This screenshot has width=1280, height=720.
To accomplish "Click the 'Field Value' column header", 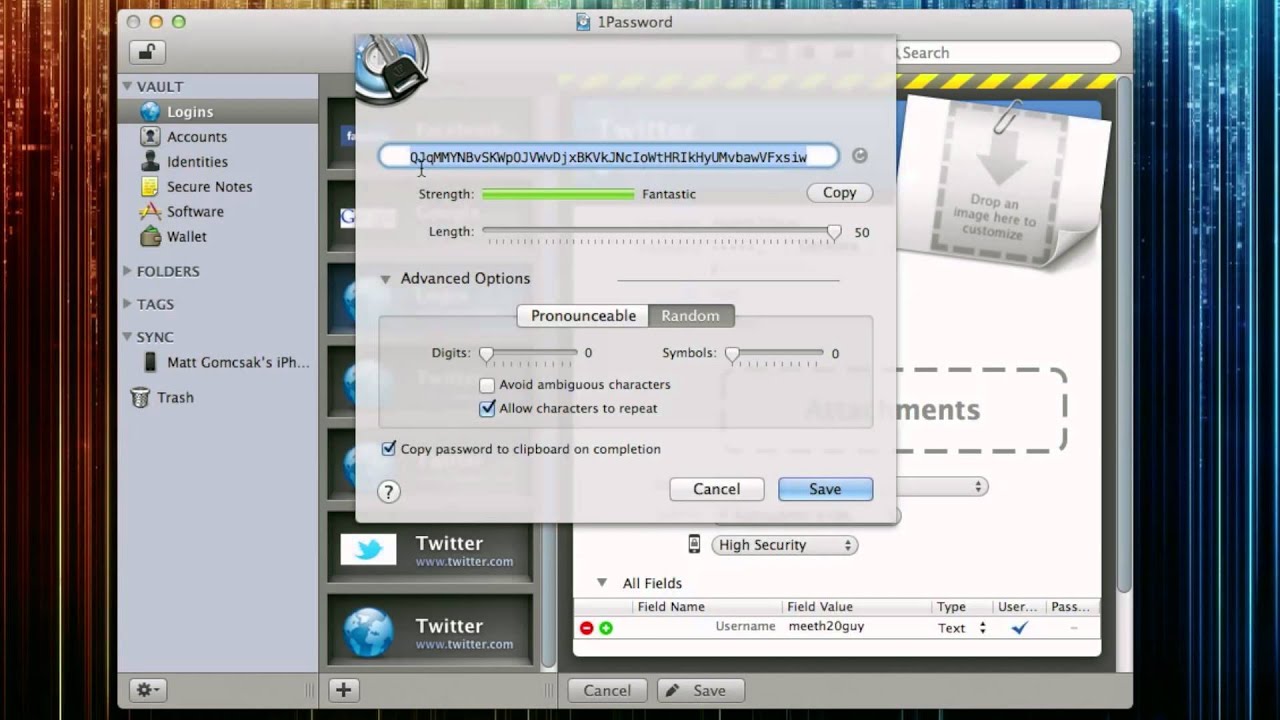I will point(820,607).
